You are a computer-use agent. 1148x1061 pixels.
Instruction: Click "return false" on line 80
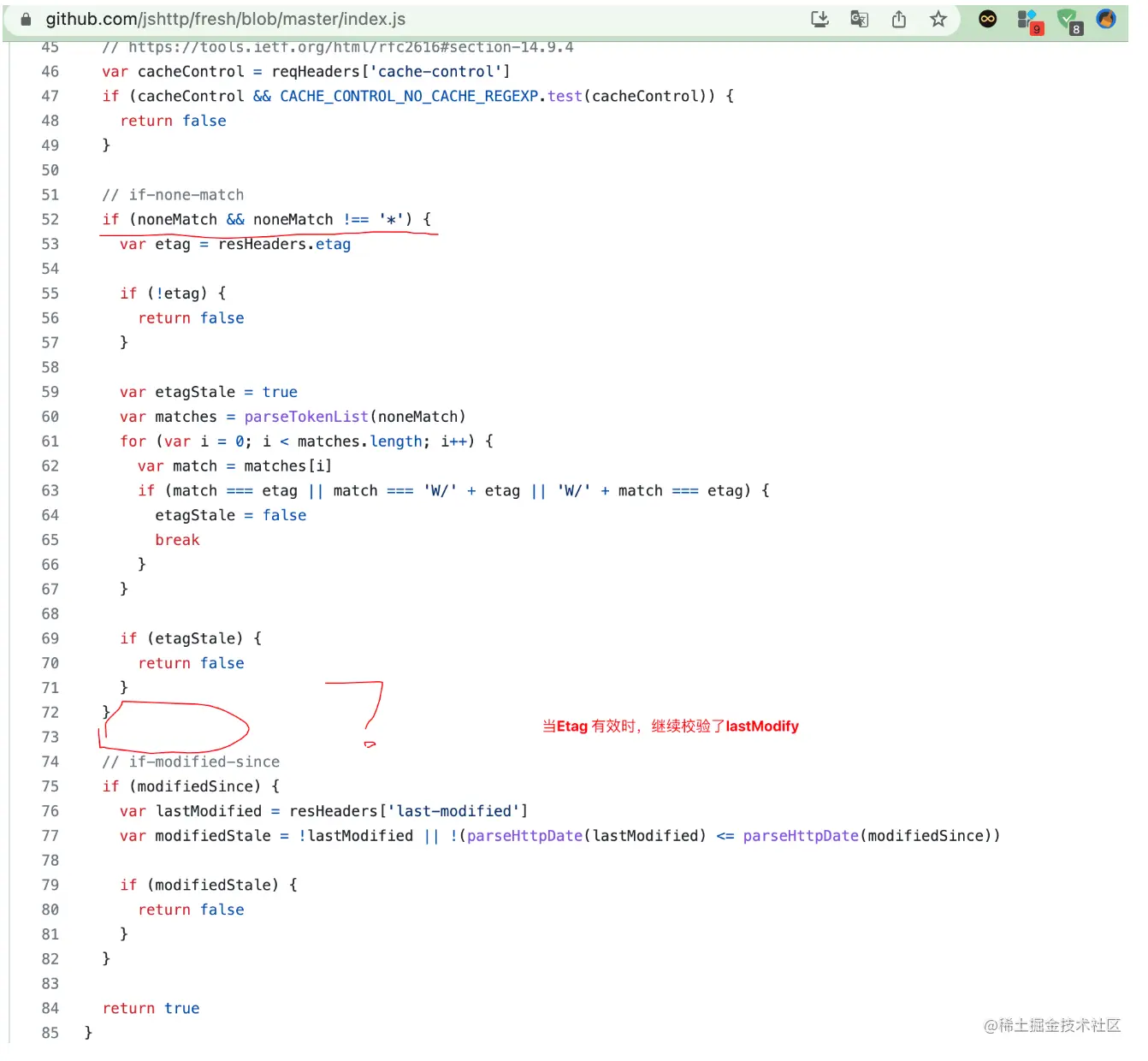(192, 910)
